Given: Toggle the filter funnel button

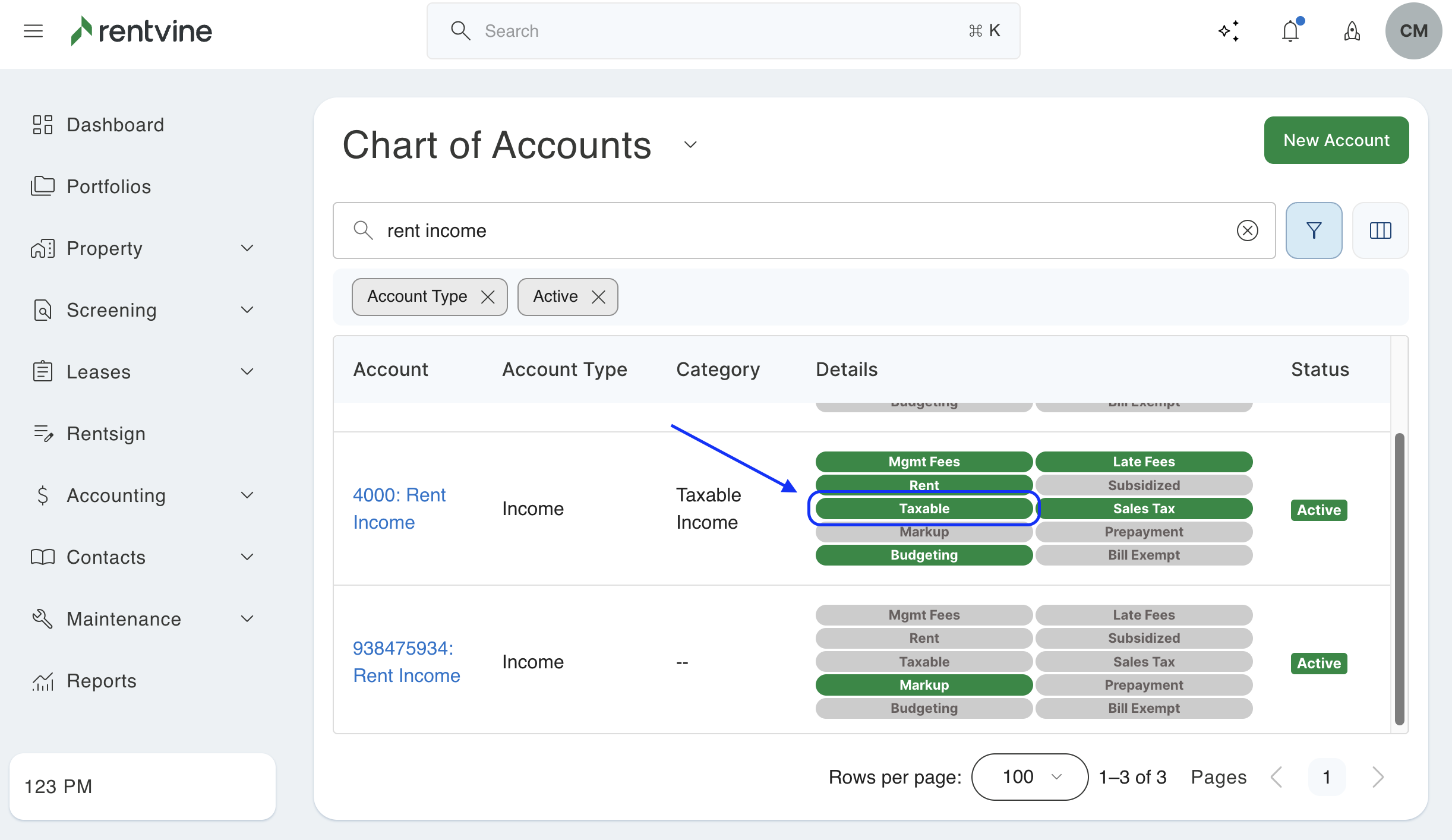Looking at the screenshot, I should pos(1314,230).
